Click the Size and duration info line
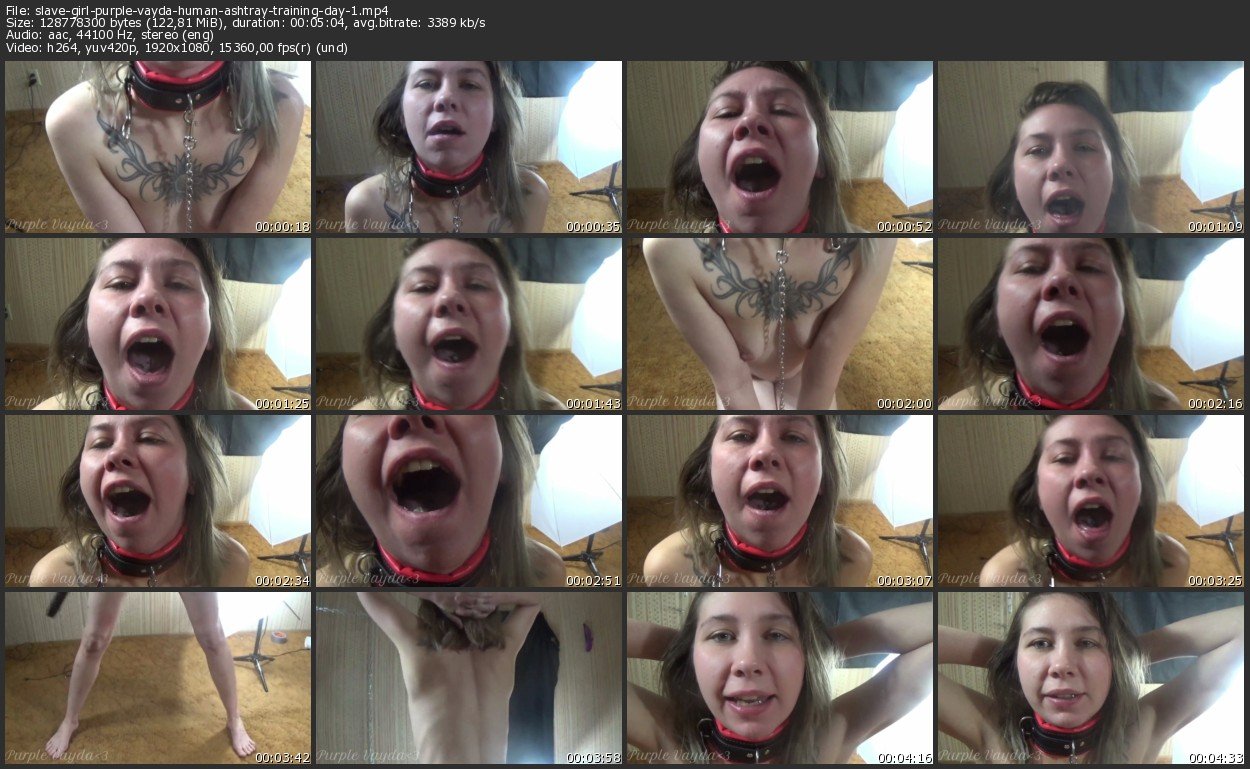Viewport: 1250px width, 769px height. pos(245,23)
